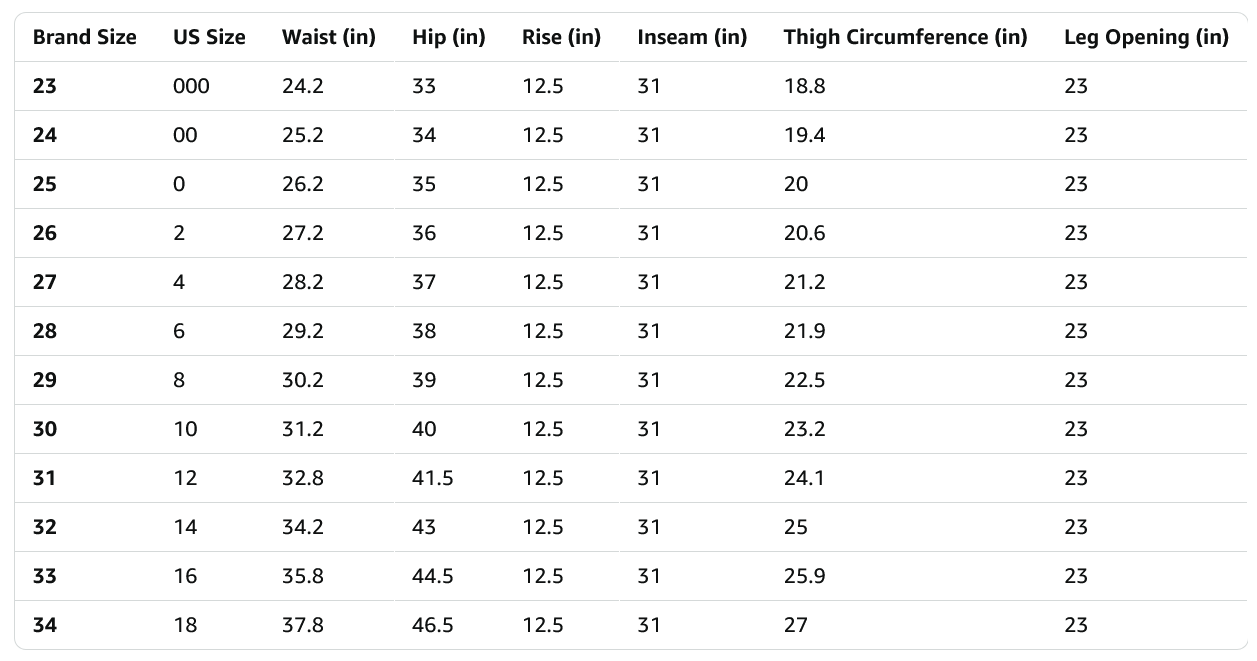Click the Rise (in) column header
Viewport: 1257px width, 661px height.
pyautogui.click(x=561, y=38)
